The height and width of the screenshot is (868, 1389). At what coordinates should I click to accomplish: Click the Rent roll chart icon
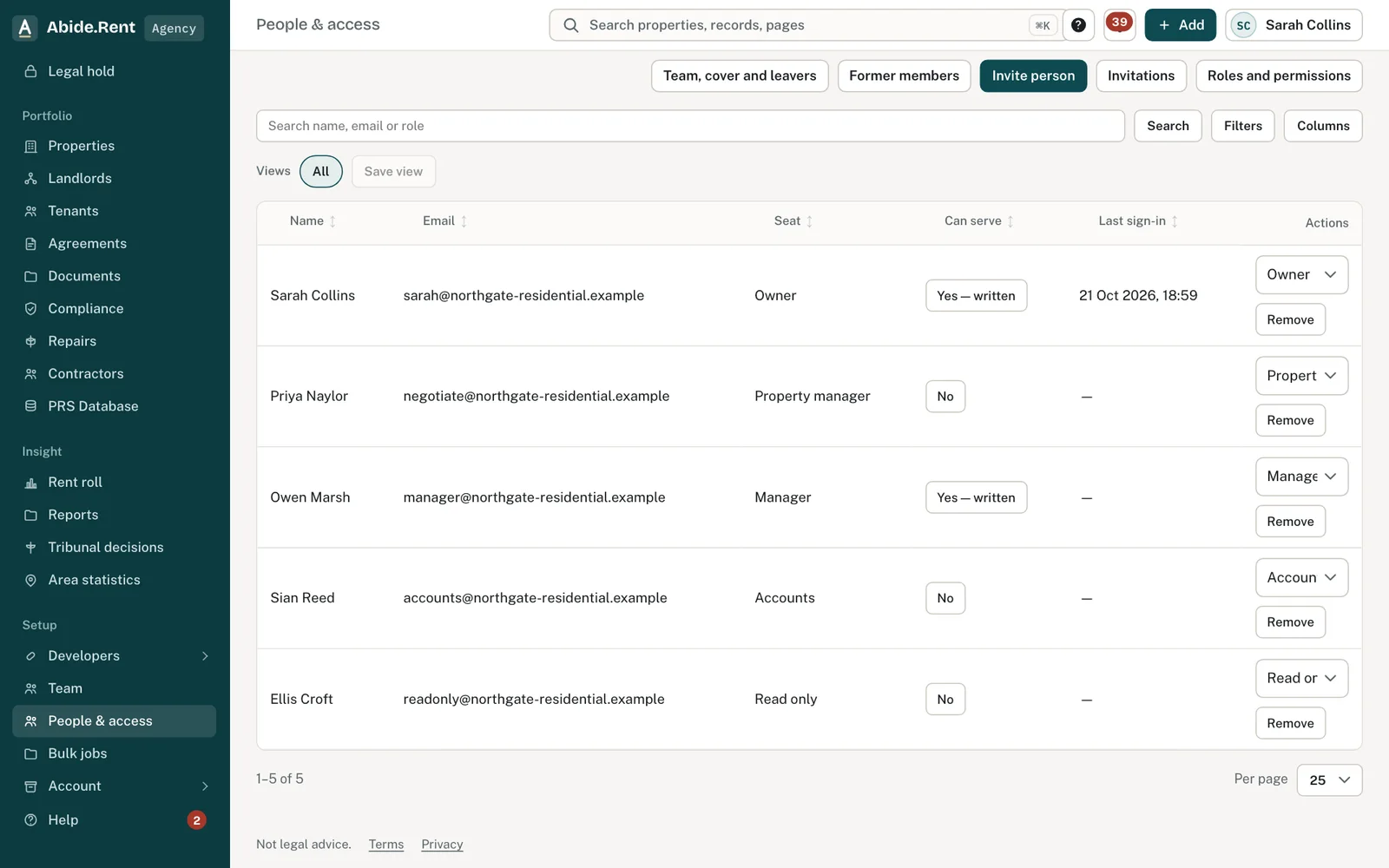(x=31, y=483)
